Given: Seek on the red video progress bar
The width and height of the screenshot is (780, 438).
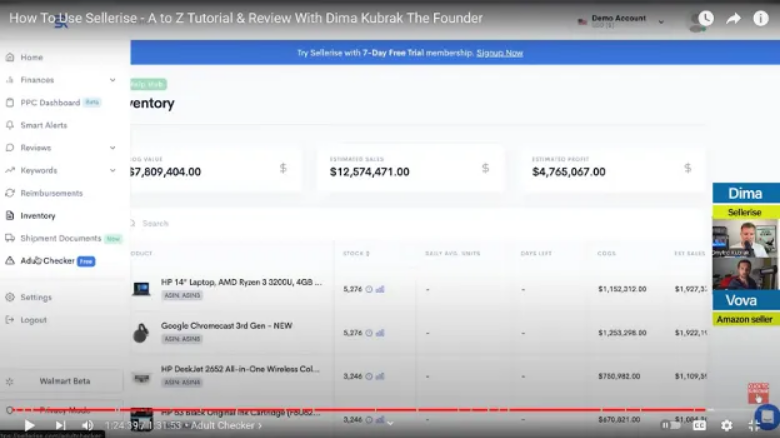Looking at the screenshot, I should (x=358, y=410).
